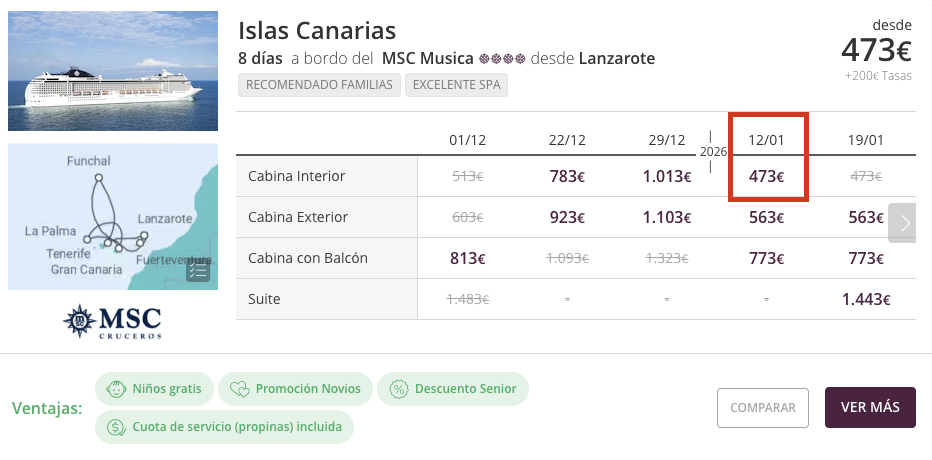Click the Promoción Novios hearts icon

(x=239, y=388)
